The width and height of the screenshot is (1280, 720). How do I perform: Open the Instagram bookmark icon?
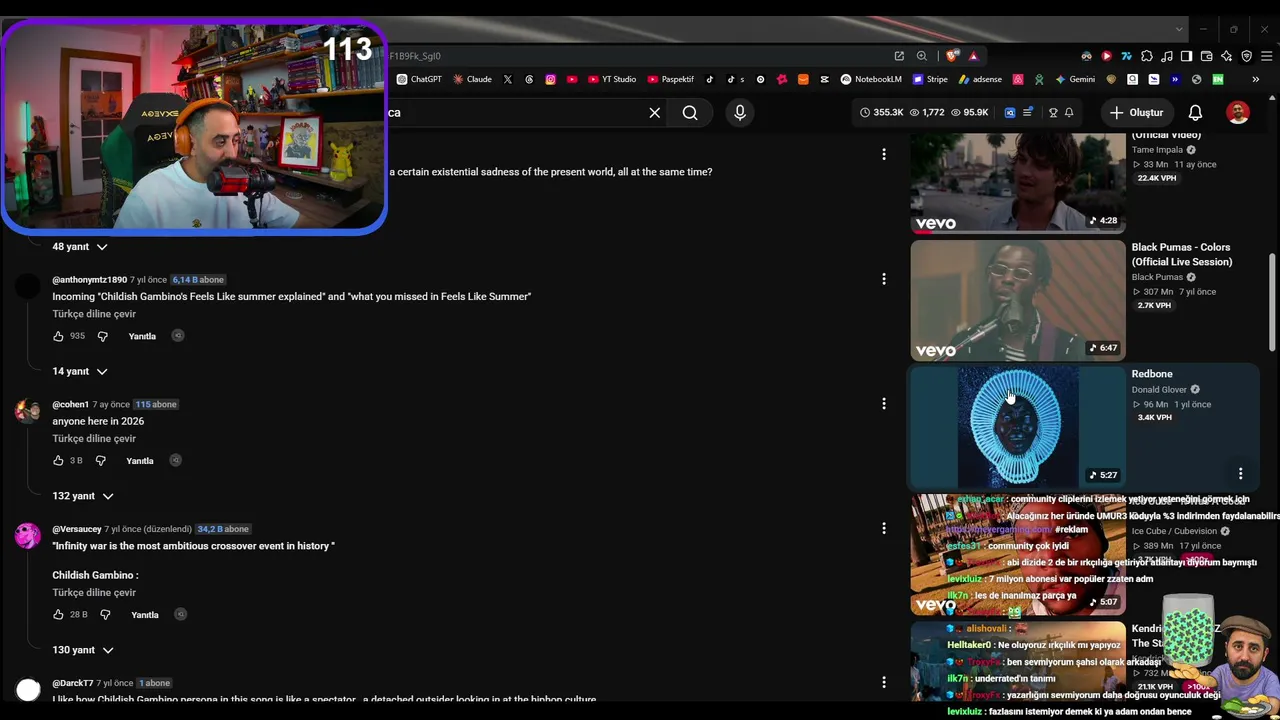coord(550,79)
